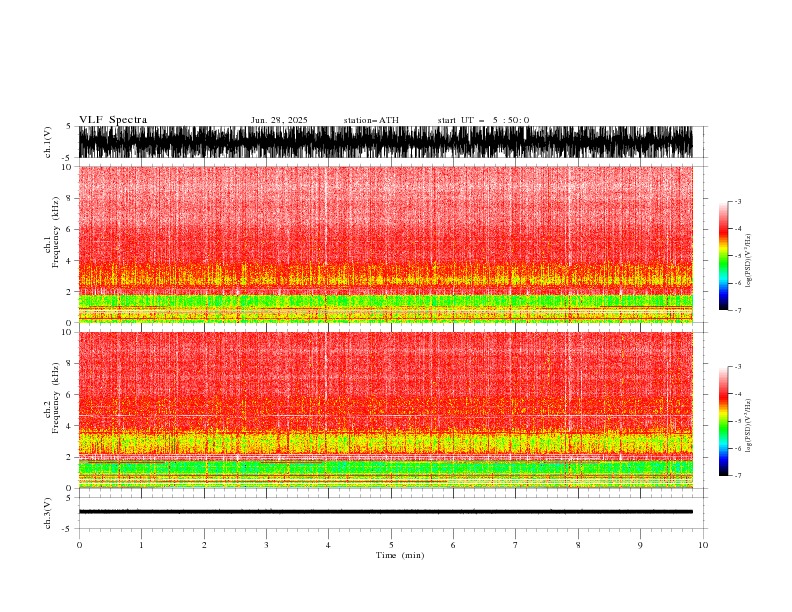Click the "-5" voltage tick of ch.3 waveform

(68, 529)
